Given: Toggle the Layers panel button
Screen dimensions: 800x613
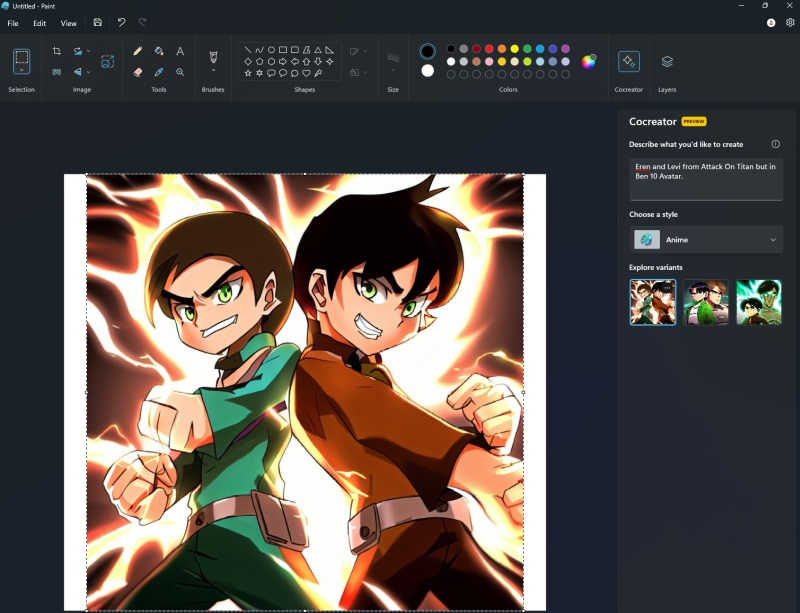Looking at the screenshot, I should (x=667, y=62).
